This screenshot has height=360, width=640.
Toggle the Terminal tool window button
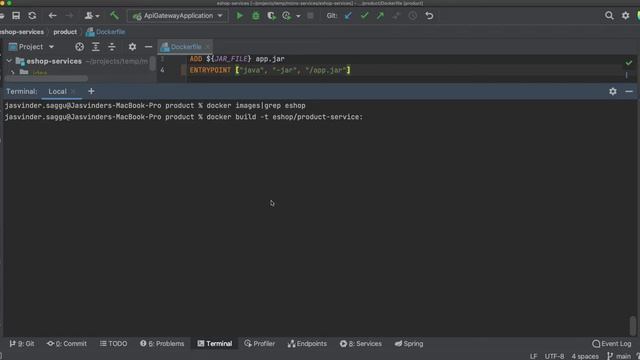tap(215, 344)
